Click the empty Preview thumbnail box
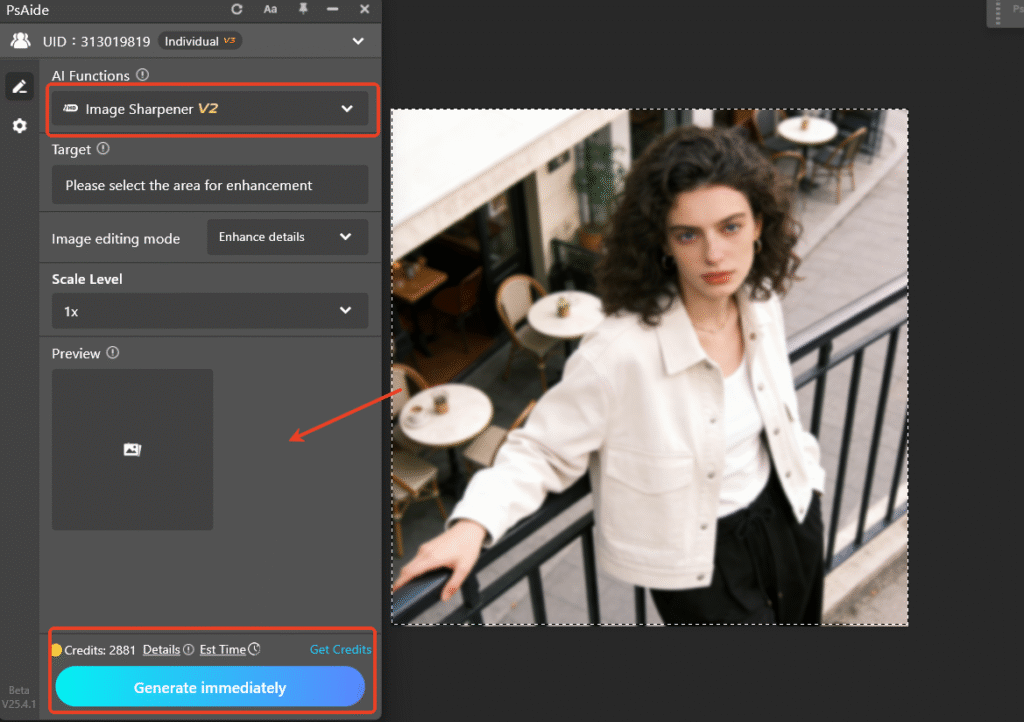The width and height of the screenshot is (1024, 722). (132, 449)
